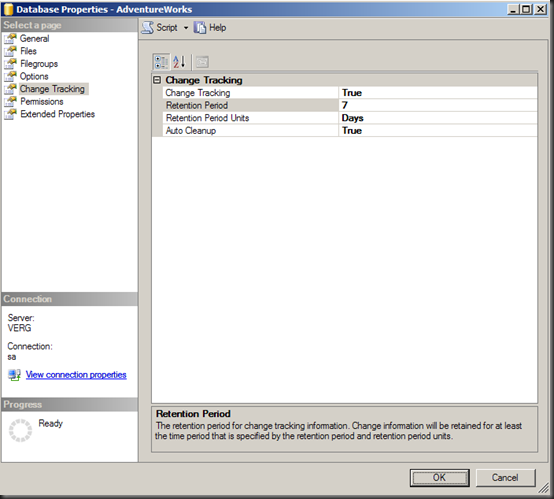554x499 pixels.
Task: Click the Filegroups page icon
Action: point(10,64)
